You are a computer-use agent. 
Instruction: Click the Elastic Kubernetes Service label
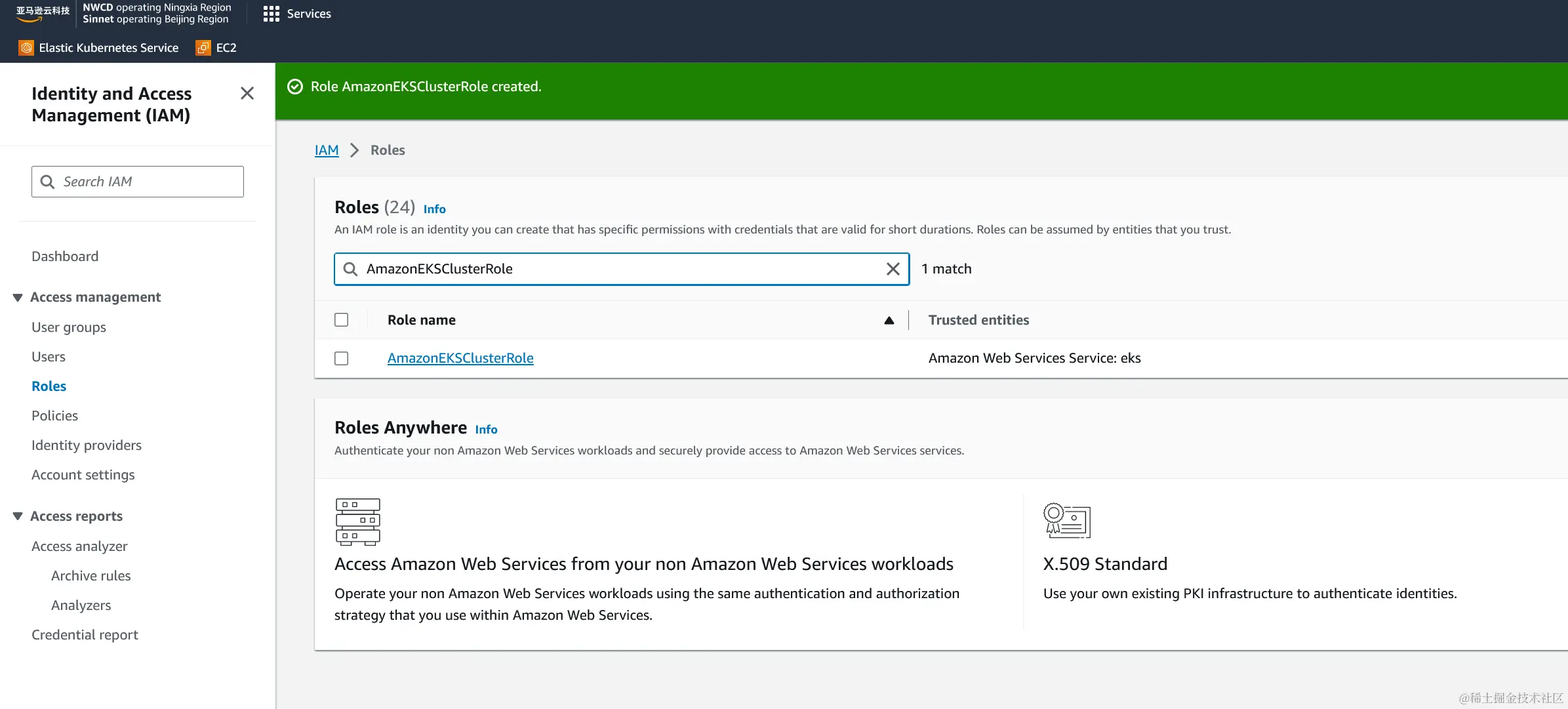(x=109, y=48)
